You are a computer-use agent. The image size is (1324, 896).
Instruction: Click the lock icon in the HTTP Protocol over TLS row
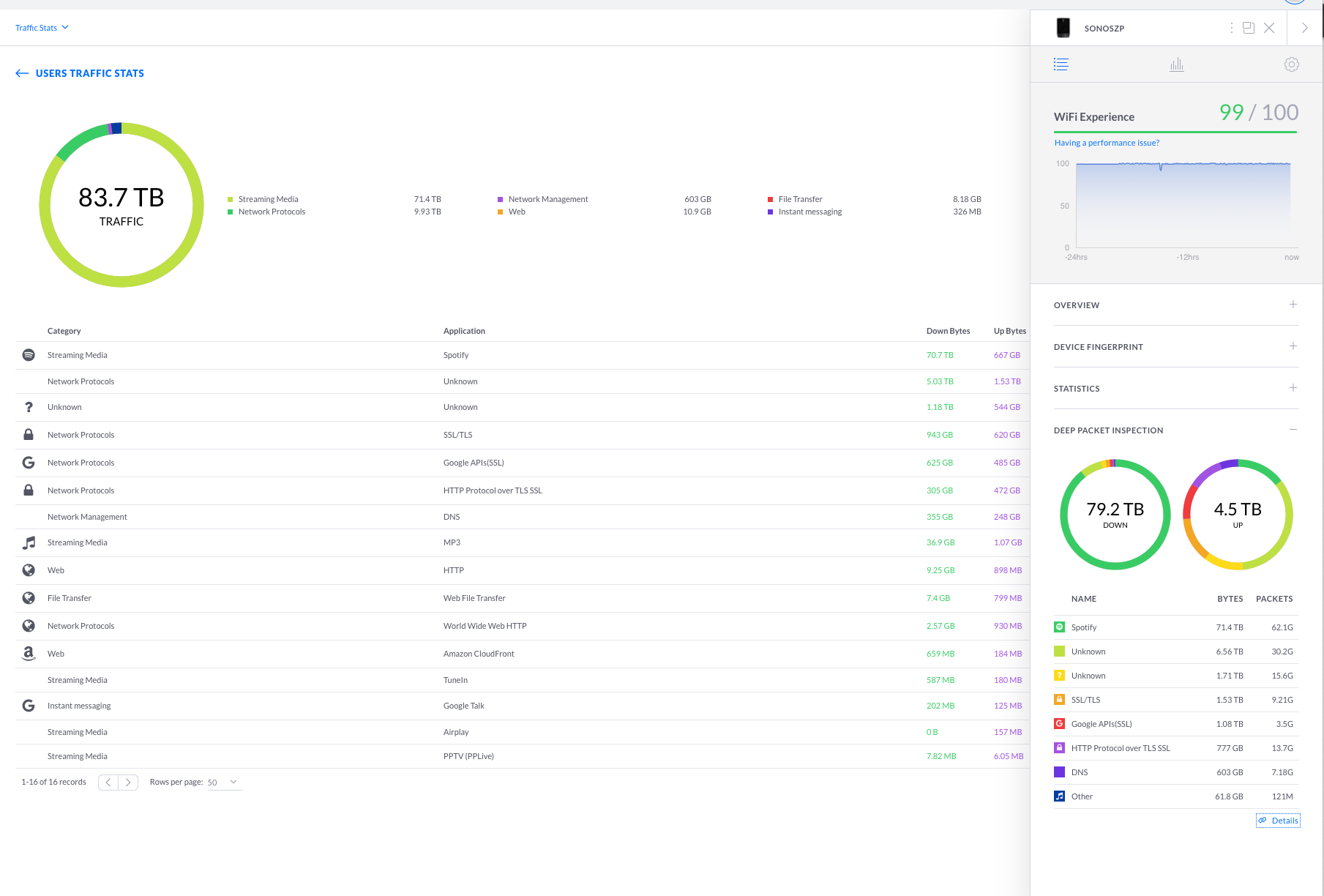click(x=29, y=490)
